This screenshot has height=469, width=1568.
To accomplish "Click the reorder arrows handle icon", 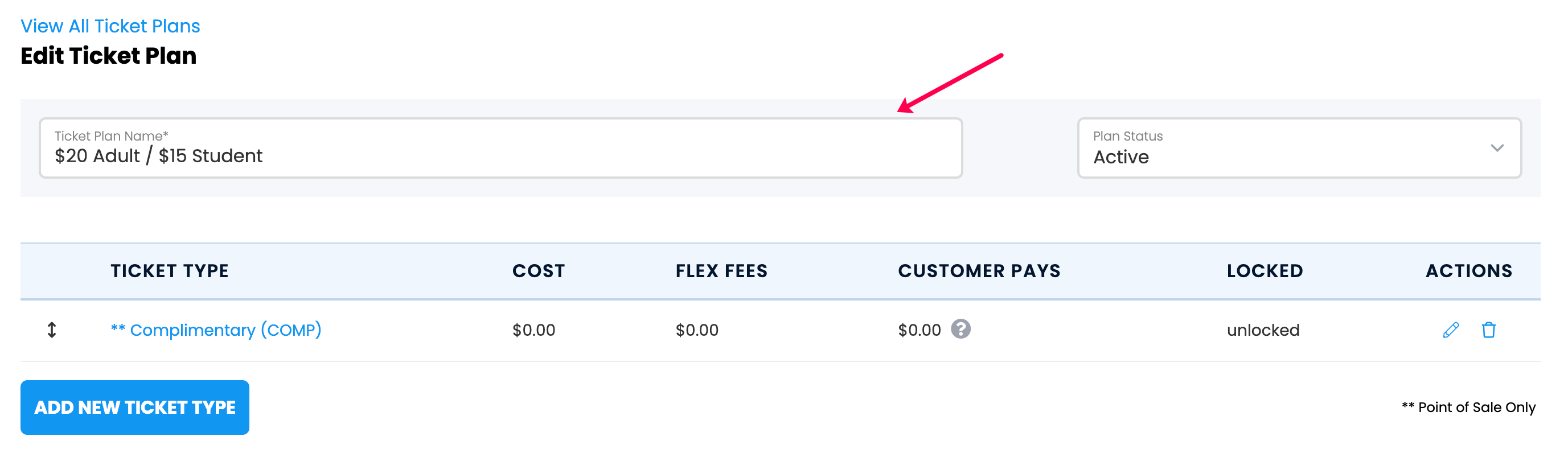I will 52,330.
